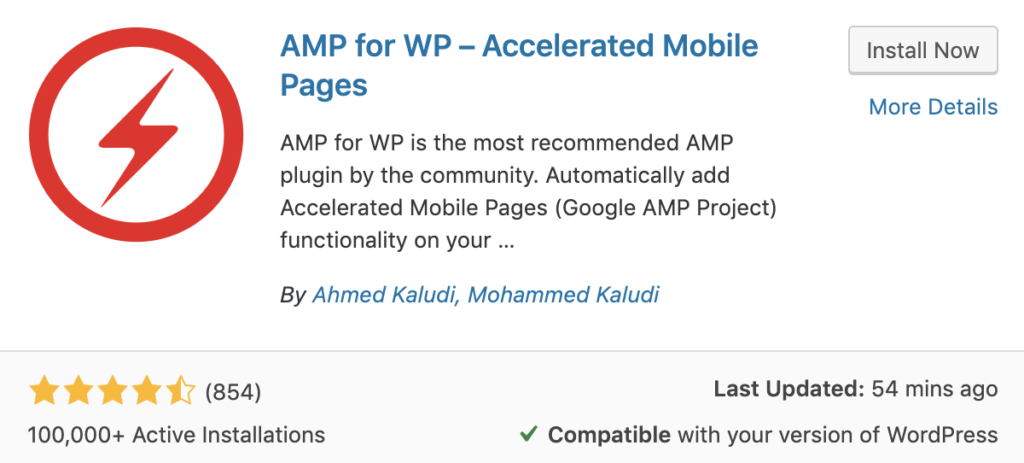Click the red lightning bolt AMP plugin logo
1024x463 pixels.
click(x=136, y=135)
